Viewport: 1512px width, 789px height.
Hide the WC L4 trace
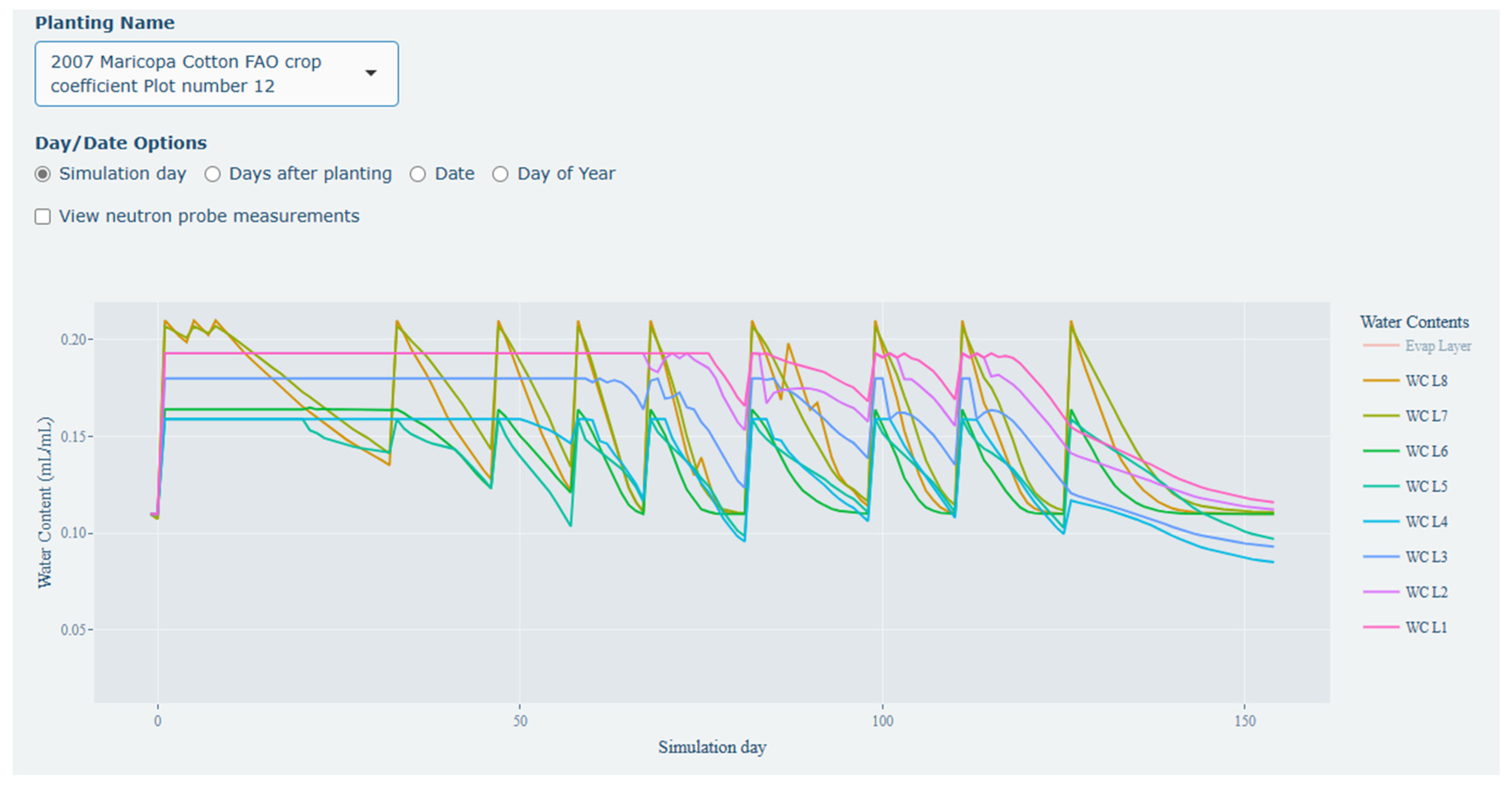tap(1426, 522)
